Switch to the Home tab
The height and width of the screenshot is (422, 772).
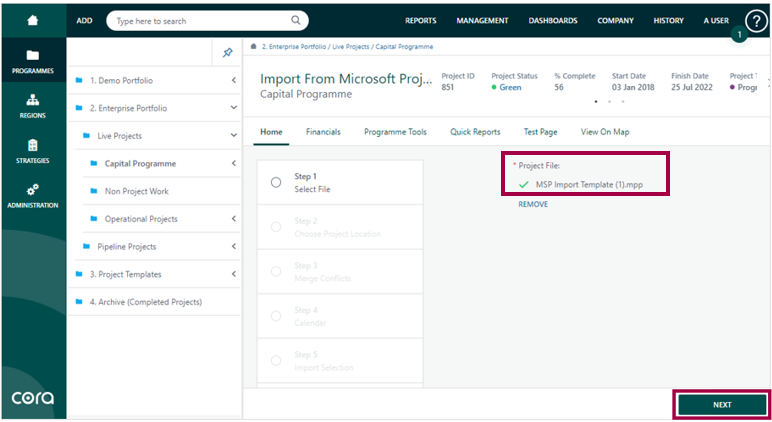click(x=271, y=132)
